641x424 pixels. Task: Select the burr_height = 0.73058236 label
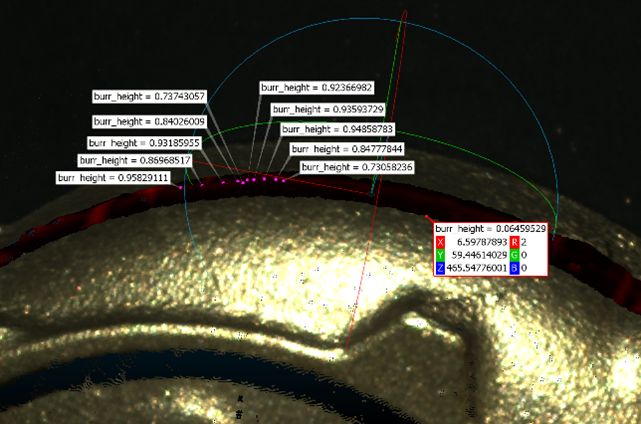pyautogui.click(x=357, y=167)
